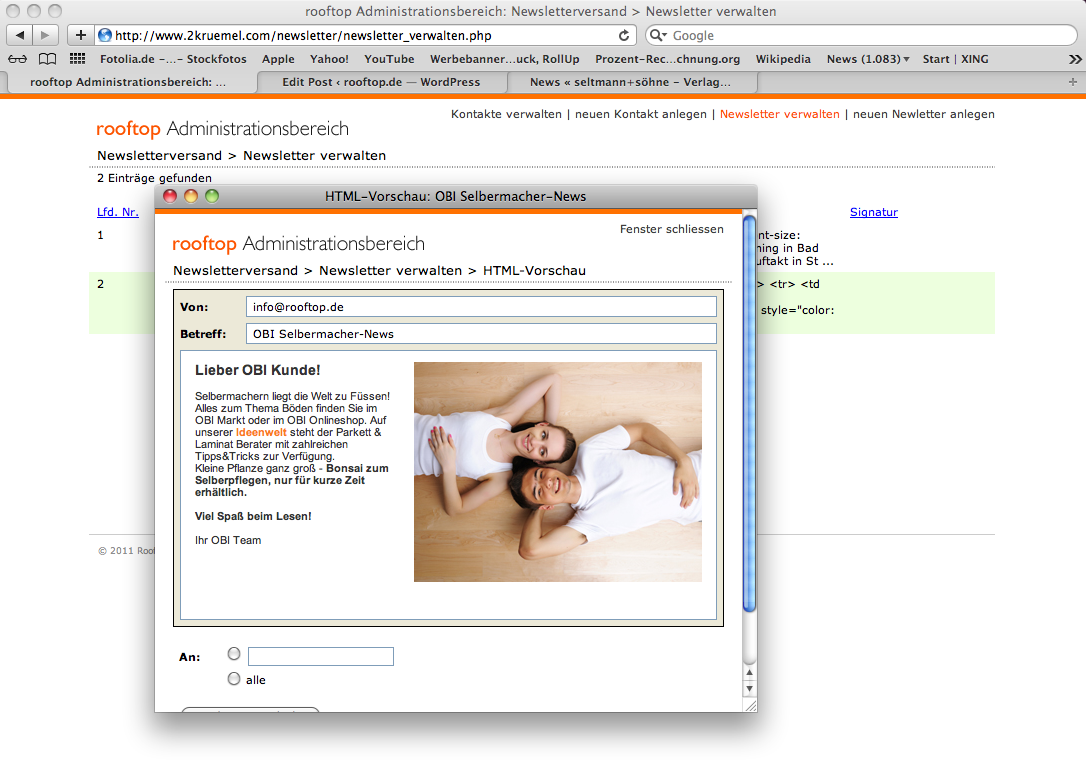Click '2 Einträge gefunden' text
Screen dimensions: 1086x768
[154, 178]
